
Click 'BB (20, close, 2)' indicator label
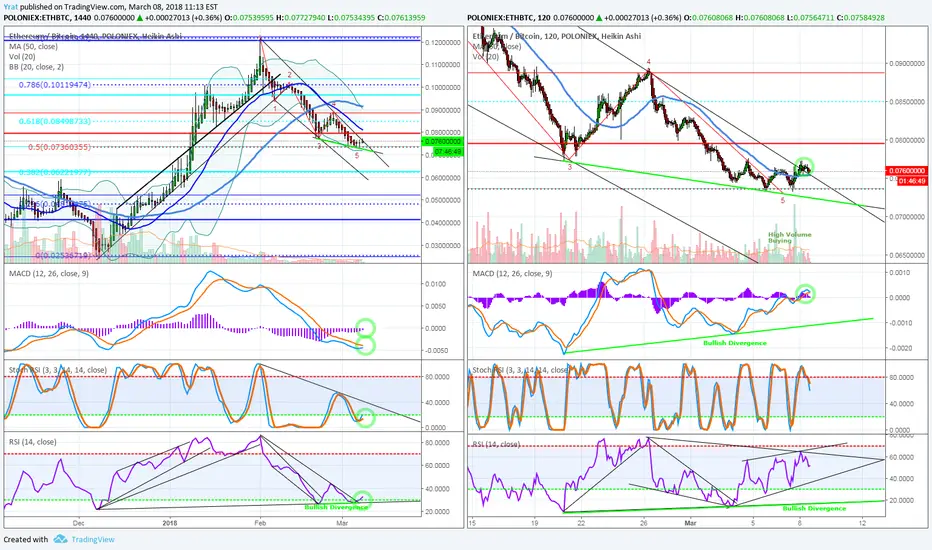tap(36, 67)
